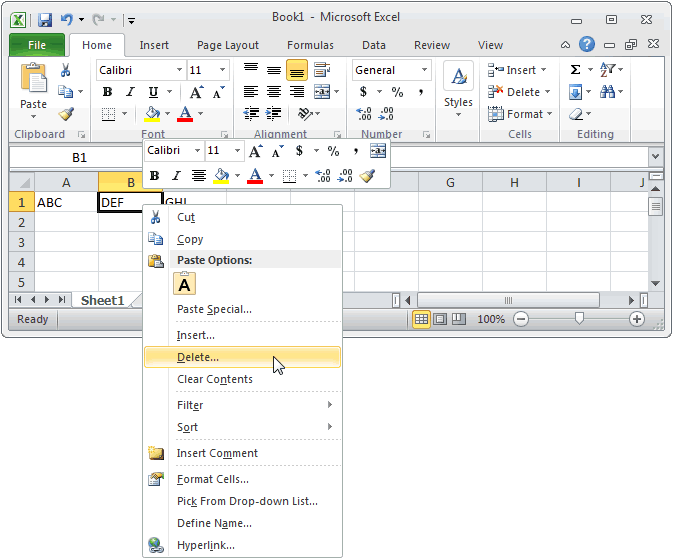Minimize the ribbon with the caret icon

pyautogui.click(x=566, y=45)
